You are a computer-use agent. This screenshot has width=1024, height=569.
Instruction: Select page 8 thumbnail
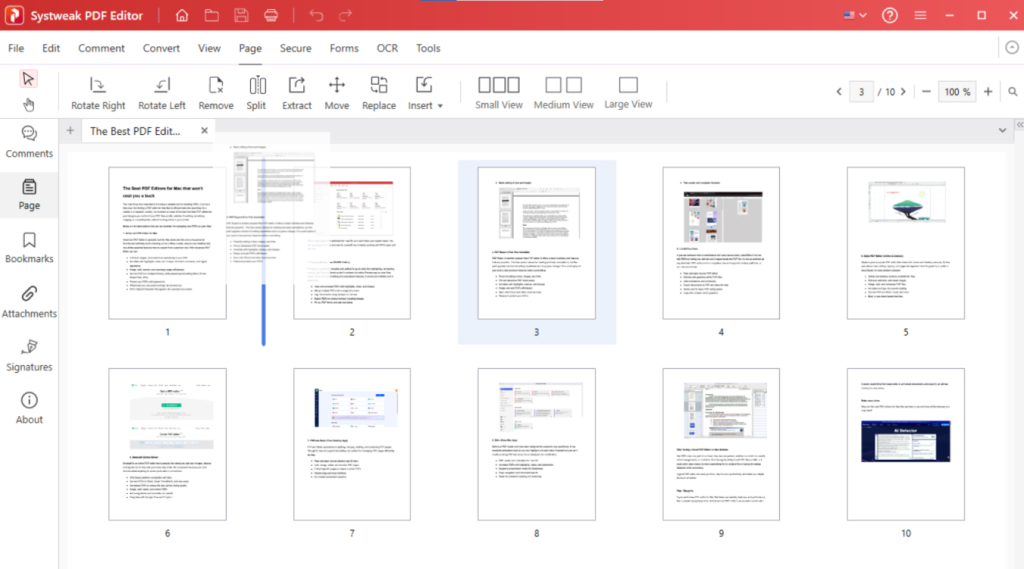coord(536,444)
